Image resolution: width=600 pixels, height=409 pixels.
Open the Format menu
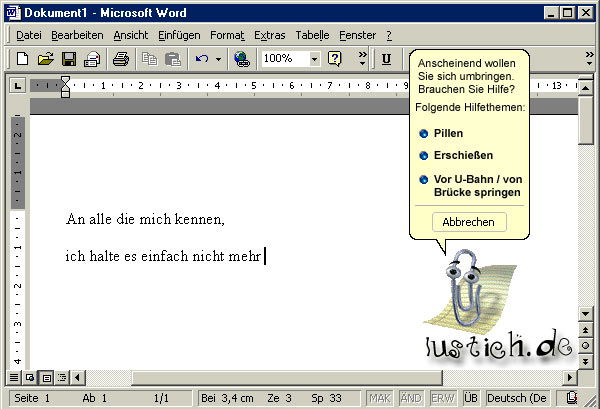(x=227, y=35)
